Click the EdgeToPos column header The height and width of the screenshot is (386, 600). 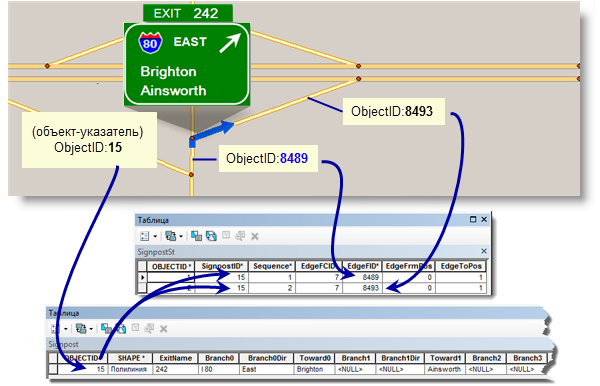click(461, 266)
